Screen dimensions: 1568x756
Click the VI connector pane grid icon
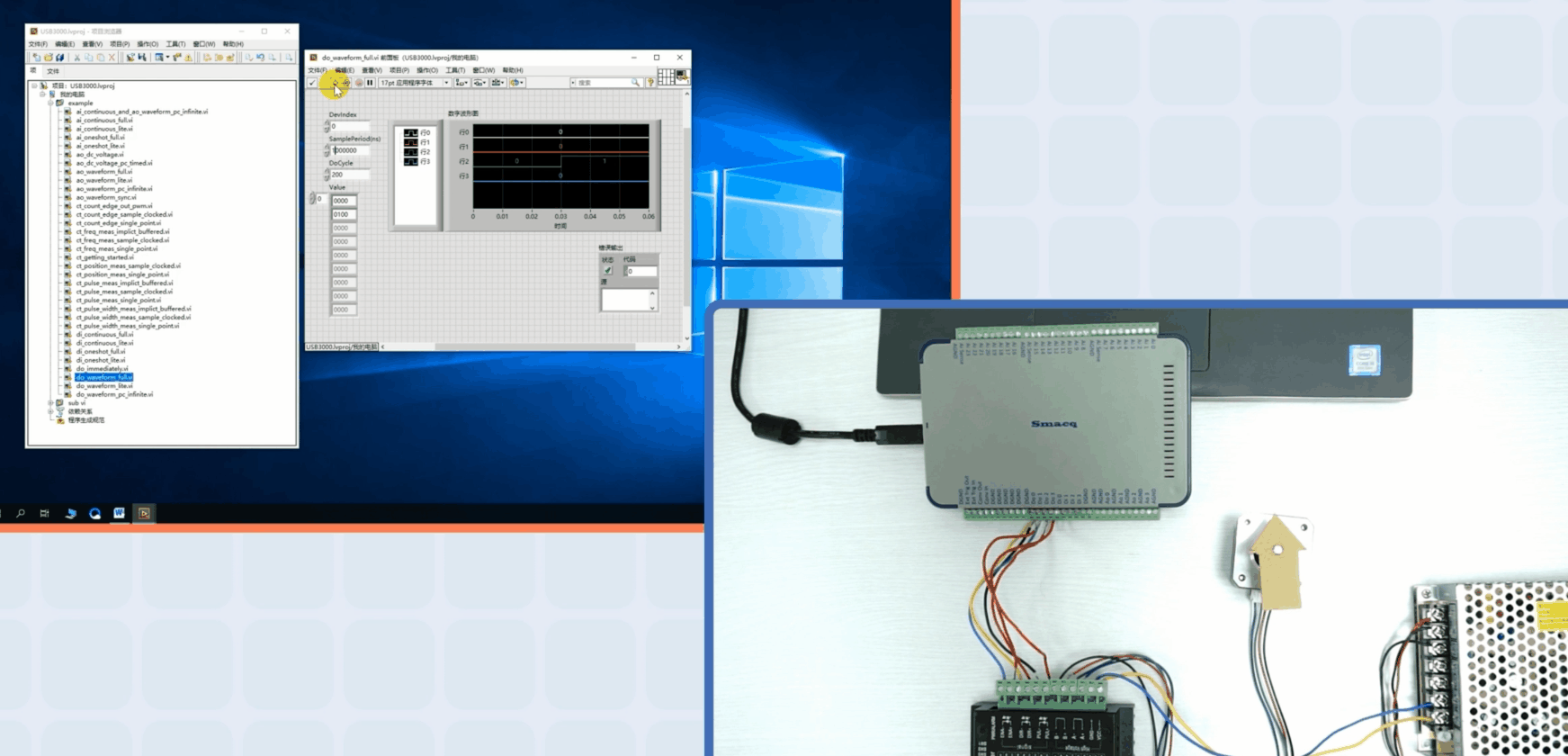coord(666,77)
